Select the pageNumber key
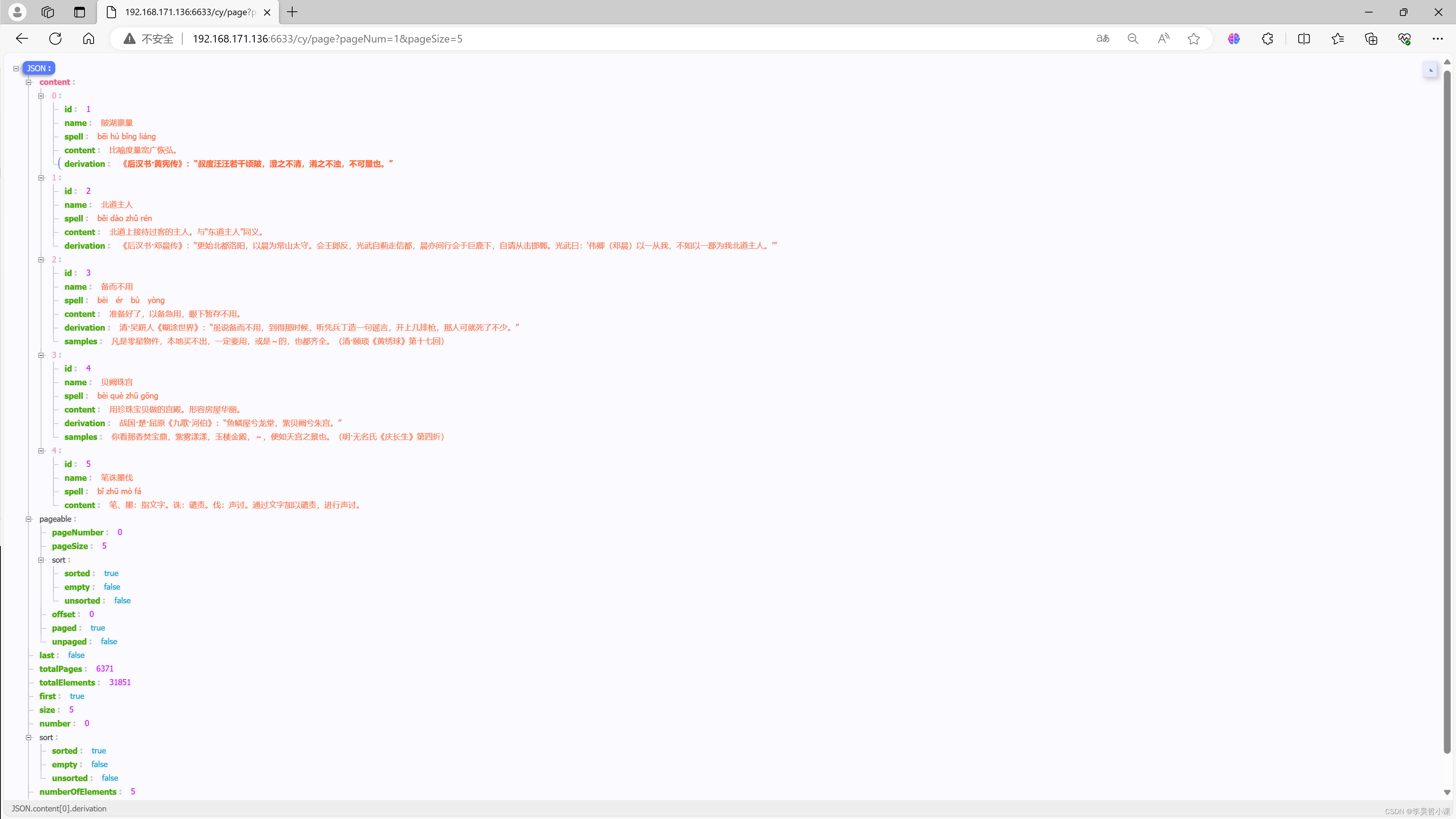This screenshot has width=1456, height=819. tap(77, 532)
